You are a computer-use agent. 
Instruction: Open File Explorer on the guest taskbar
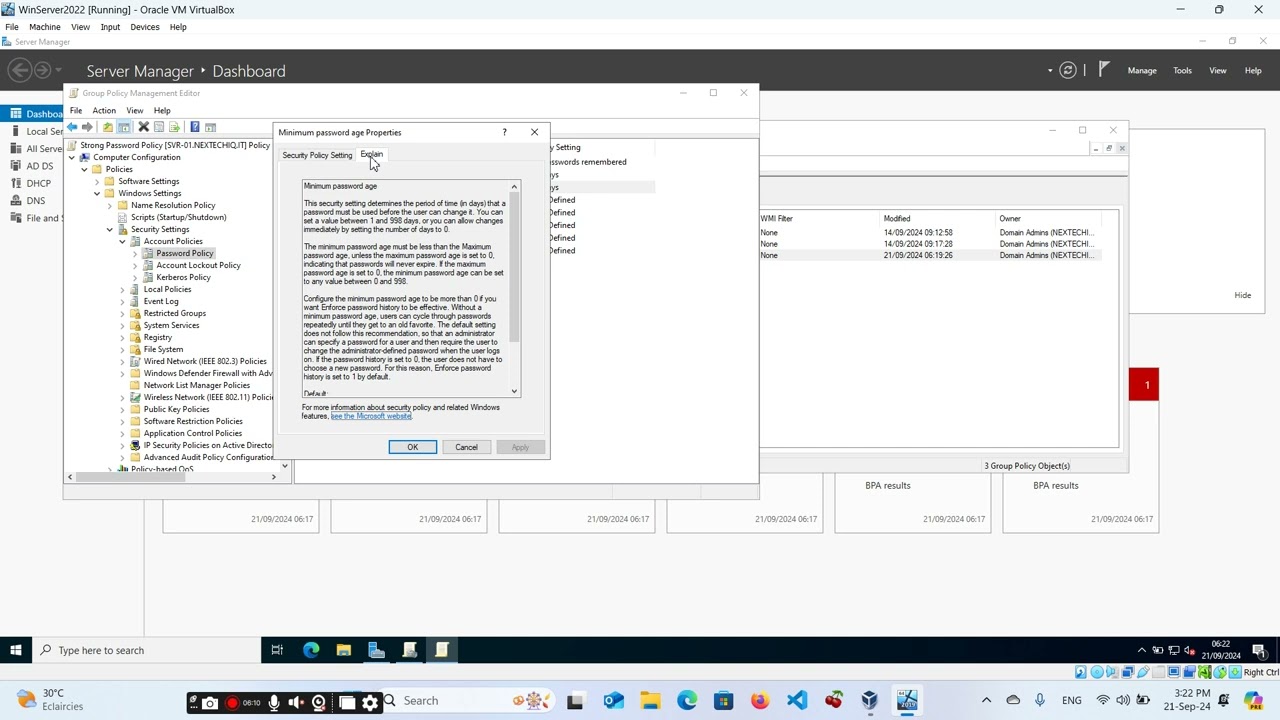(x=344, y=650)
